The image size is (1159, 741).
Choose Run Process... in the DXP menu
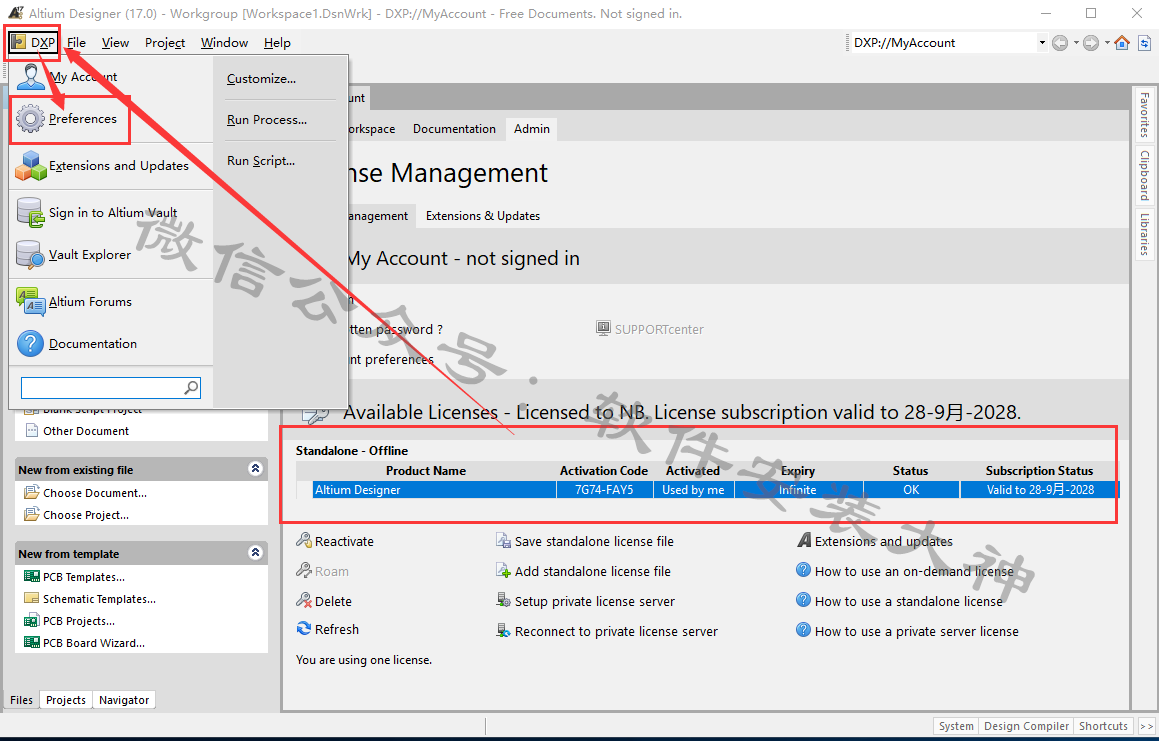267,120
